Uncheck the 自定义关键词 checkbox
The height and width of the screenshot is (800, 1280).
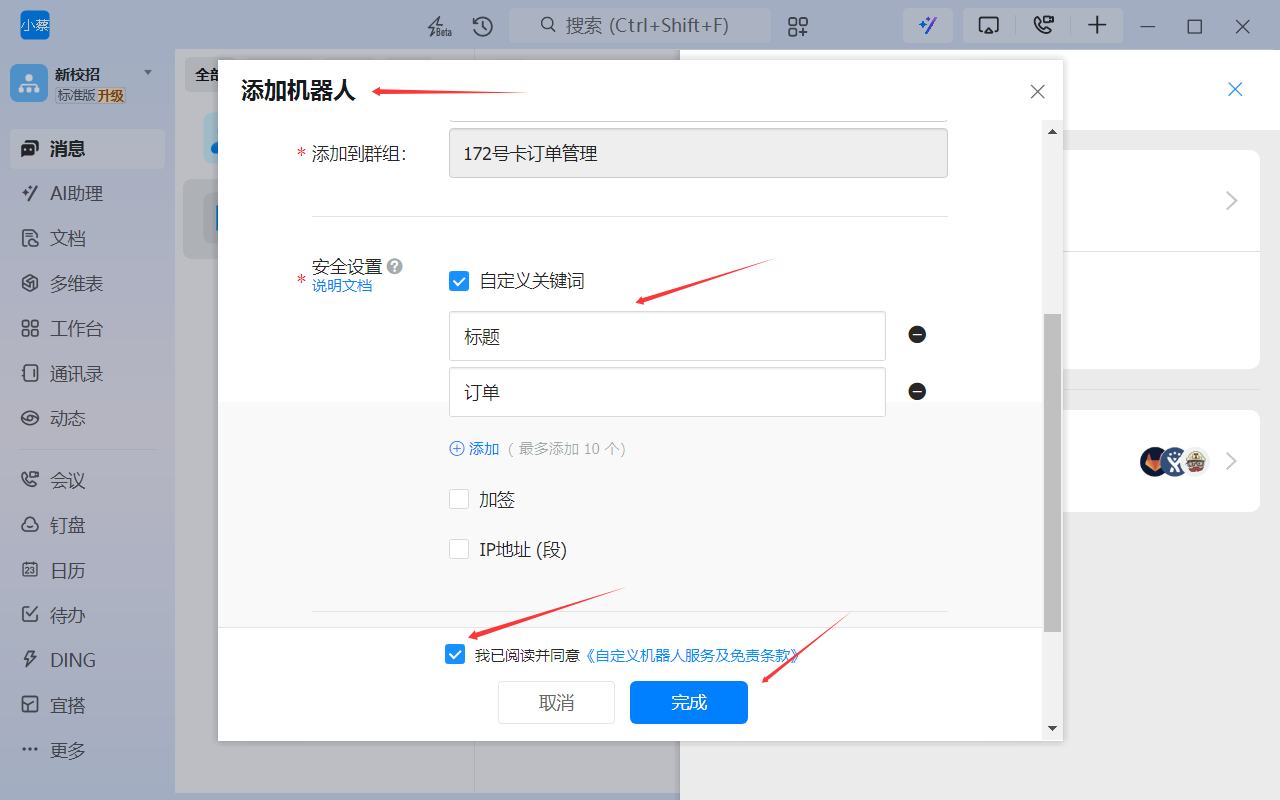pyautogui.click(x=459, y=281)
